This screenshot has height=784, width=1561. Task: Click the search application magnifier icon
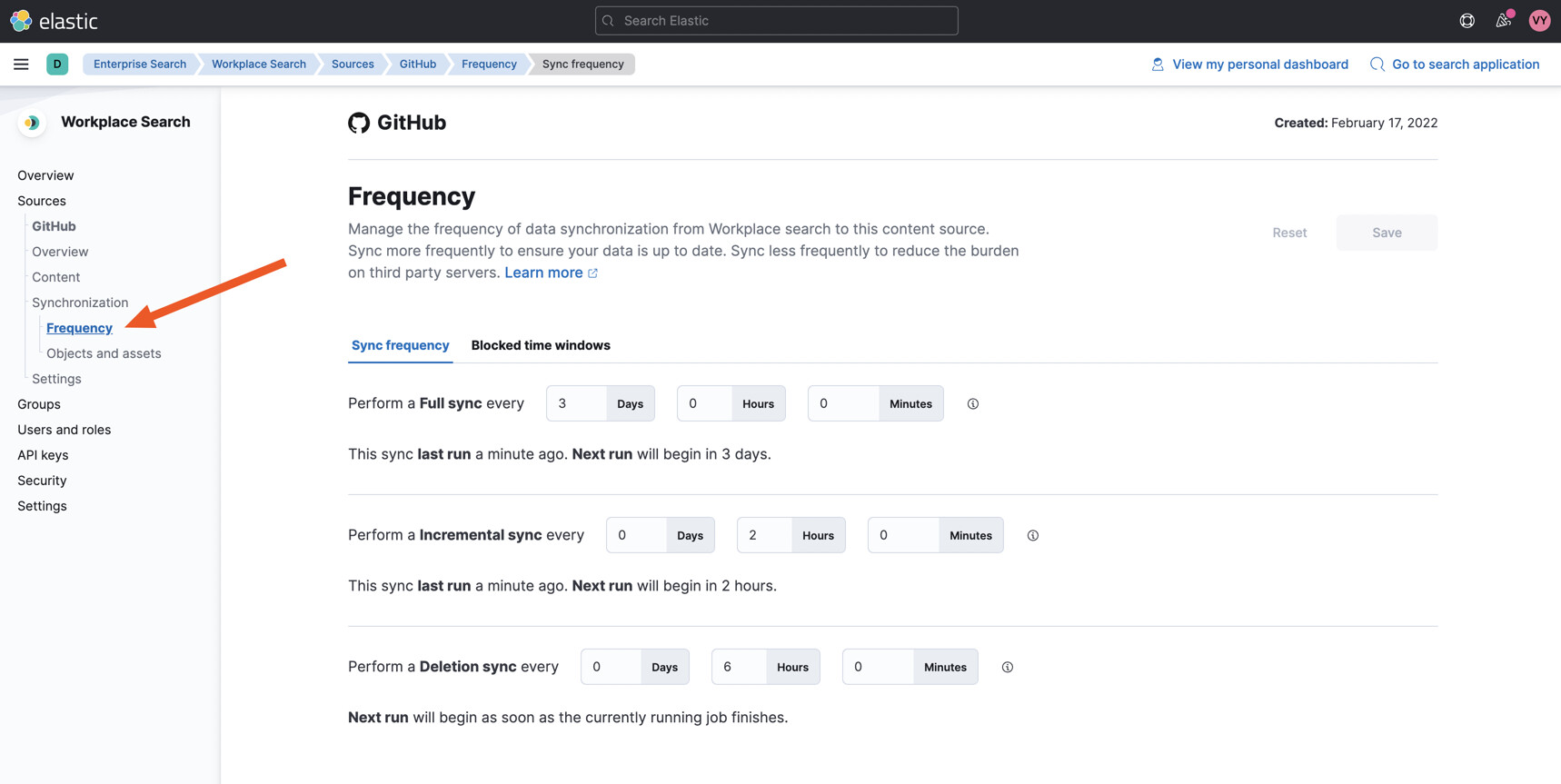1377,64
